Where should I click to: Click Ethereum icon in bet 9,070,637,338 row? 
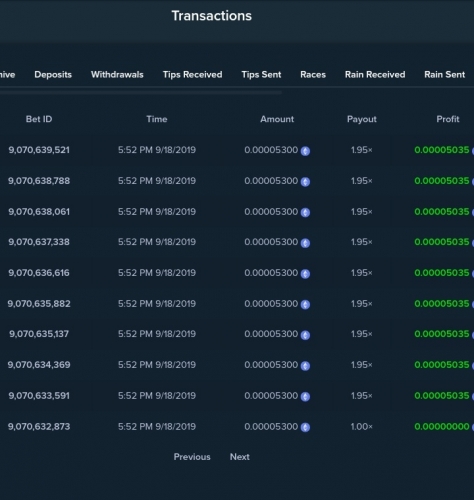pyautogui.click(x=305, y=243)
